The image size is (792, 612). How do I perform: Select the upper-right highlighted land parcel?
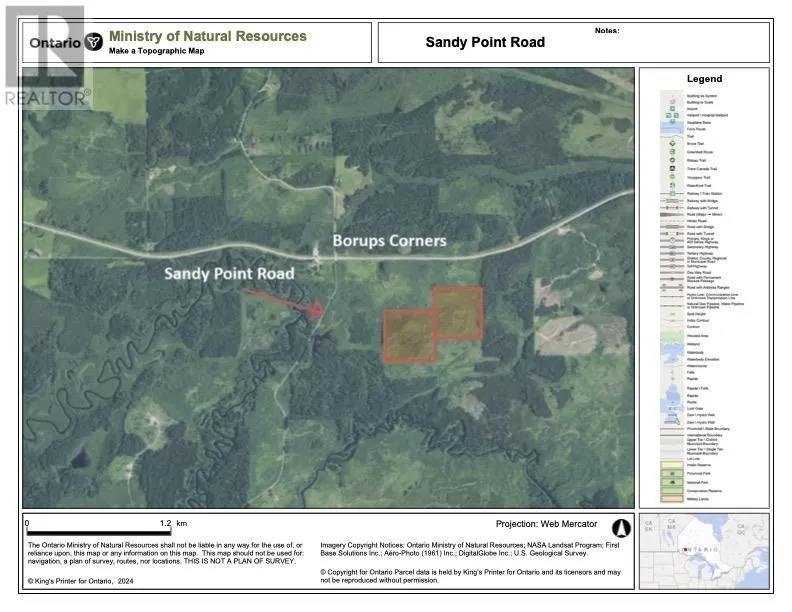458,312
